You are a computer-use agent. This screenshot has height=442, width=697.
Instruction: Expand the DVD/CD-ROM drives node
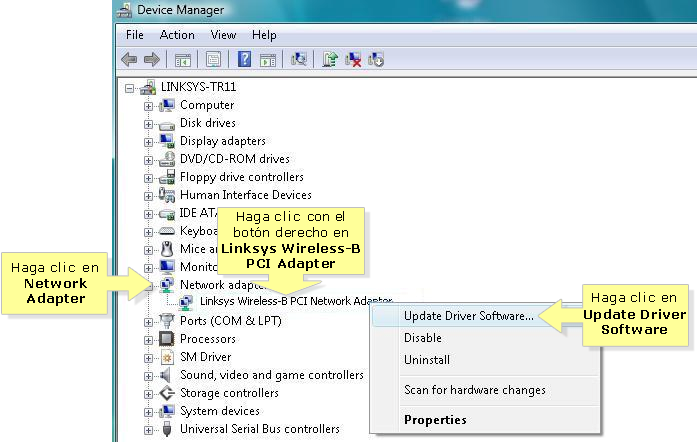click(148, 160)
